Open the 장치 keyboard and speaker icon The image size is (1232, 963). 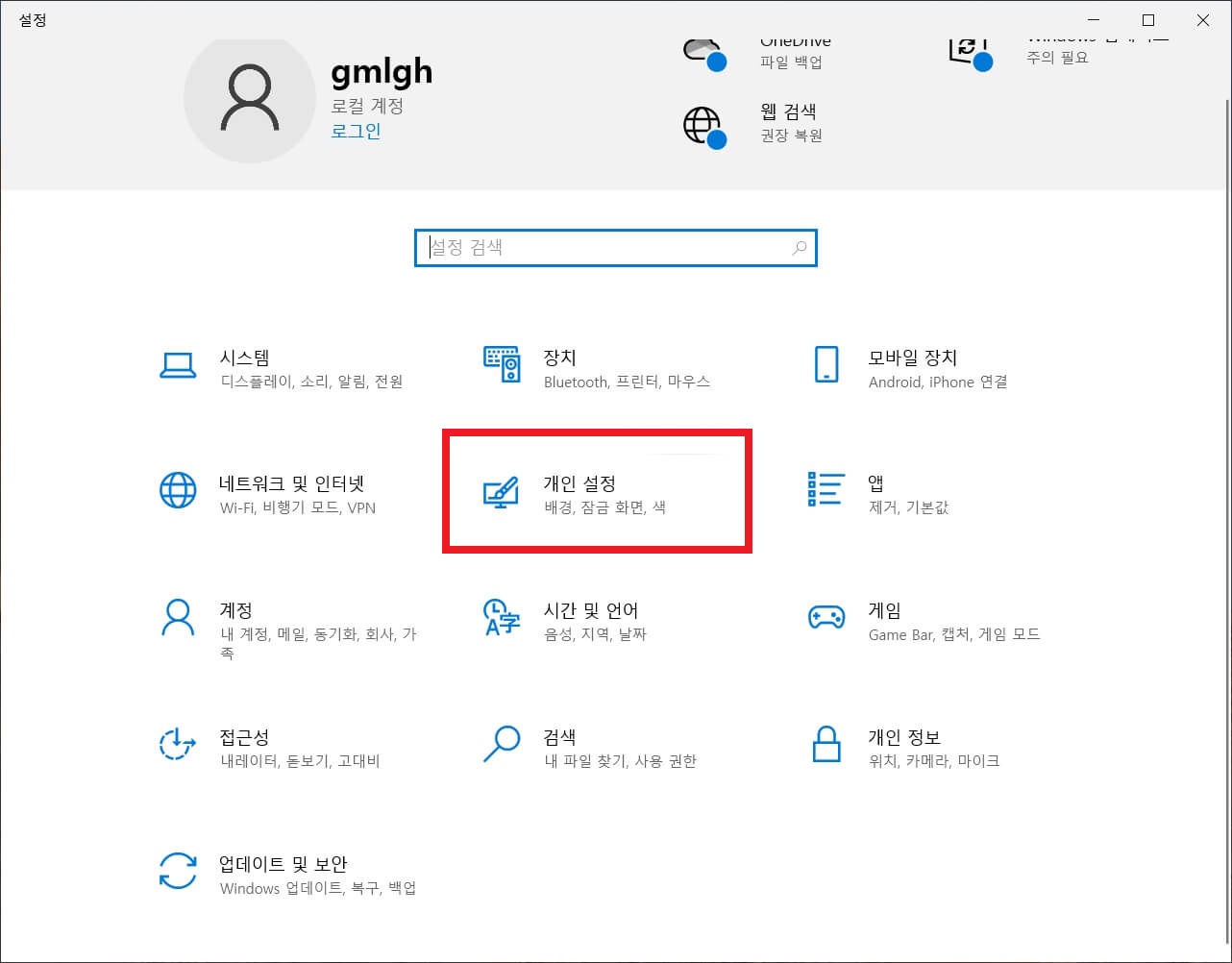pyautogui.click(x=502, y=366)
